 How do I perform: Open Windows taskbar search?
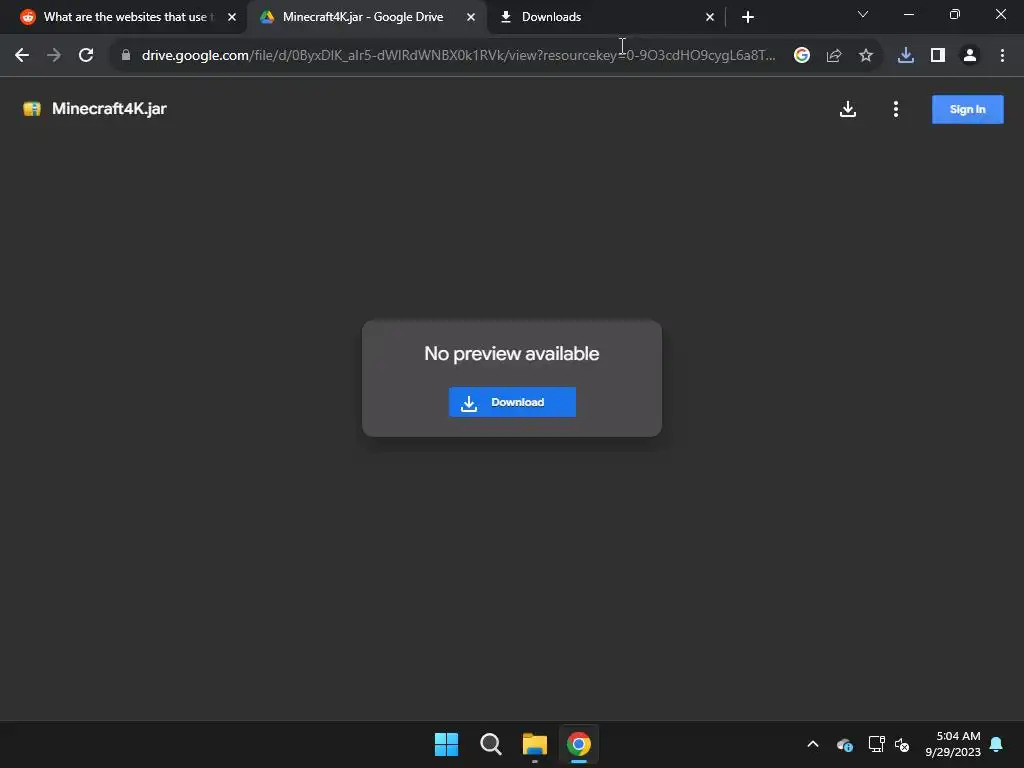[x=490, y=744]
